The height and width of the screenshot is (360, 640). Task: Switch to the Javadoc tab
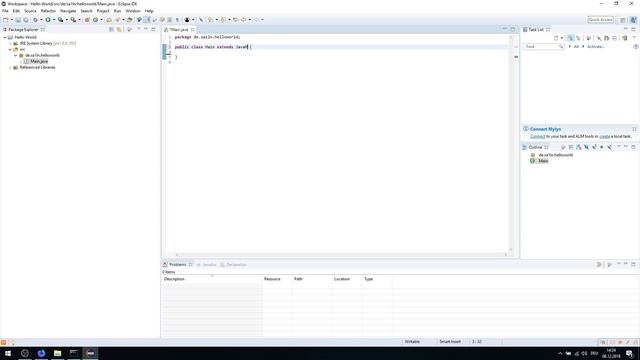(207, 264)
